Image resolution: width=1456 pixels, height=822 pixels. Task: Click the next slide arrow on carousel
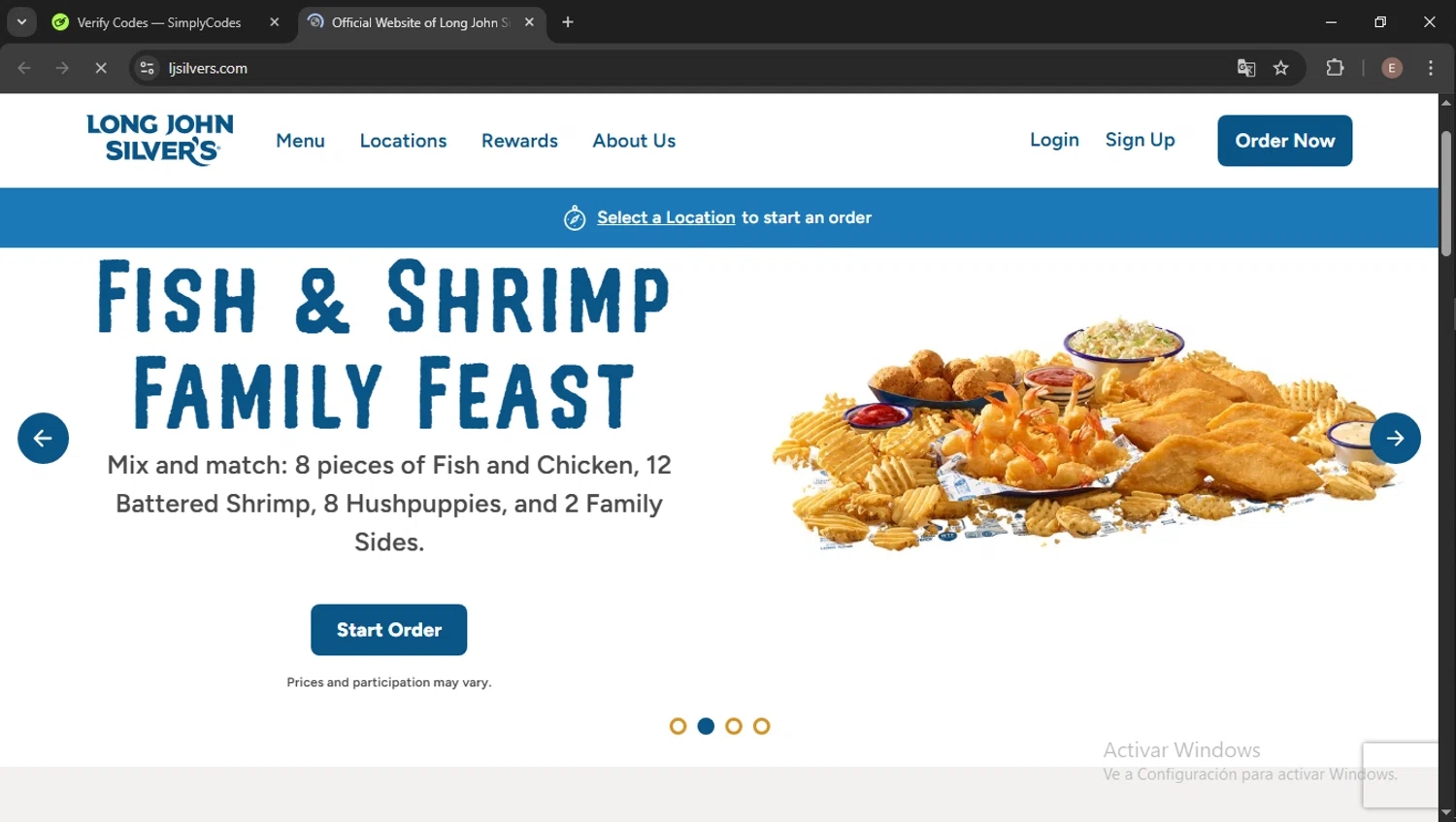[1395, 438]
